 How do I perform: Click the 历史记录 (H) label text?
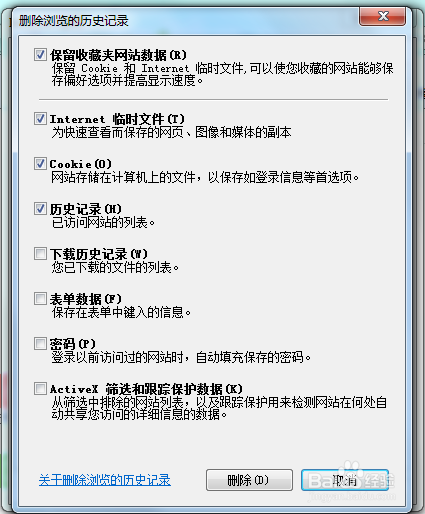(86, 209)
